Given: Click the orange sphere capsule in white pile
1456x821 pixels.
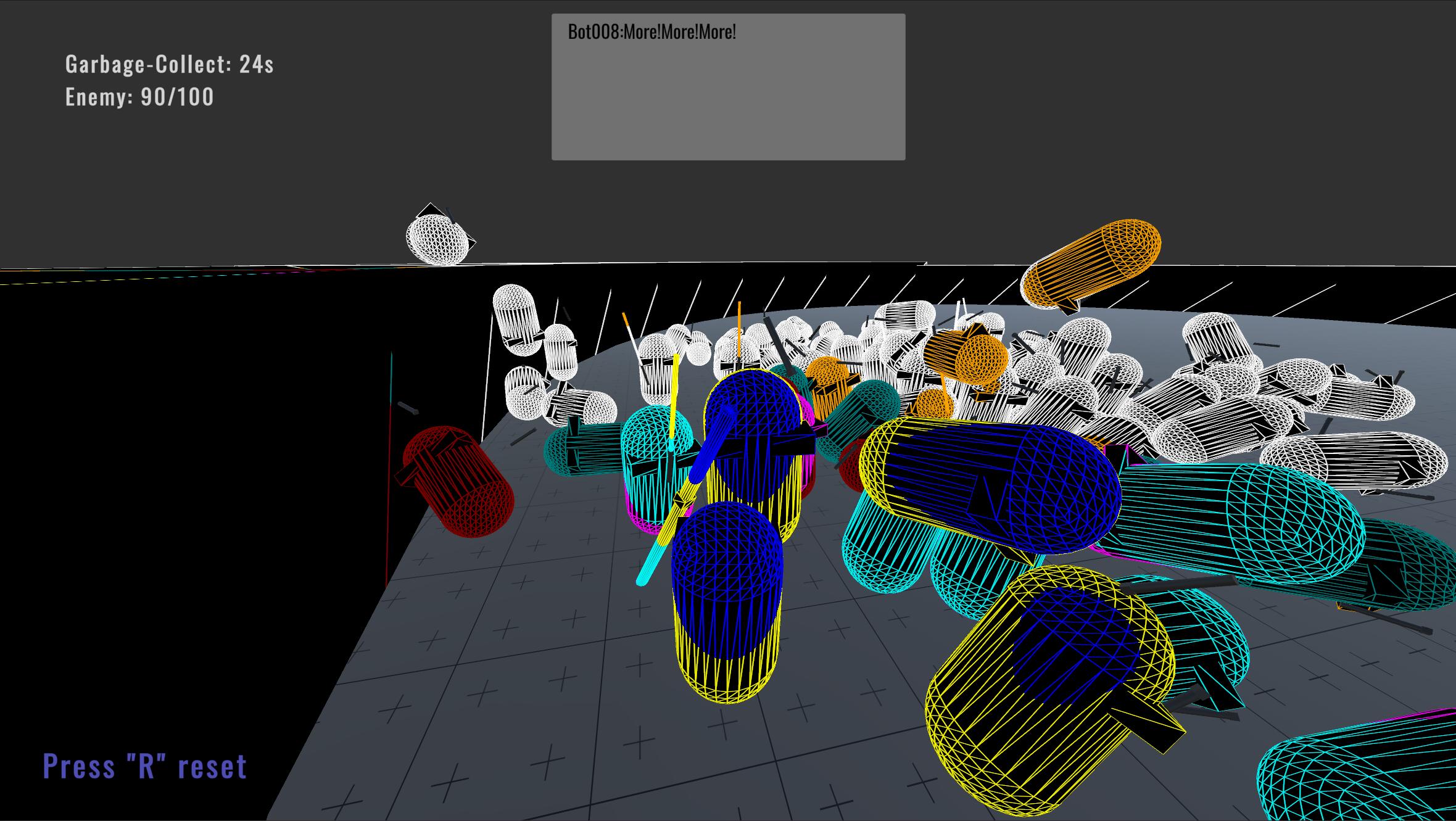Looking at the screenshot, I should (978, 359).
